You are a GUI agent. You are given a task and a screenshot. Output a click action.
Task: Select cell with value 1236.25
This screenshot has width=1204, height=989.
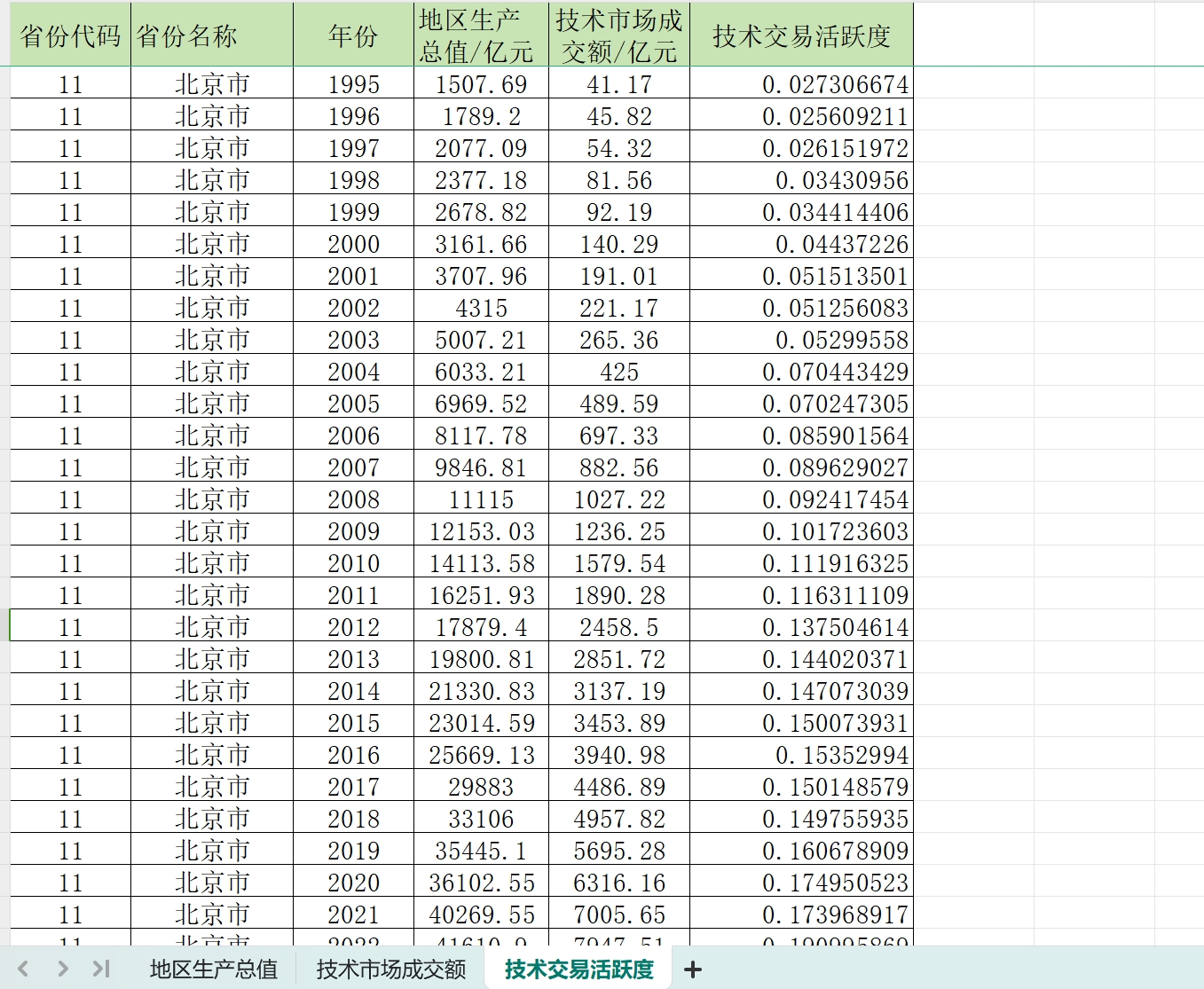[619, 531]
